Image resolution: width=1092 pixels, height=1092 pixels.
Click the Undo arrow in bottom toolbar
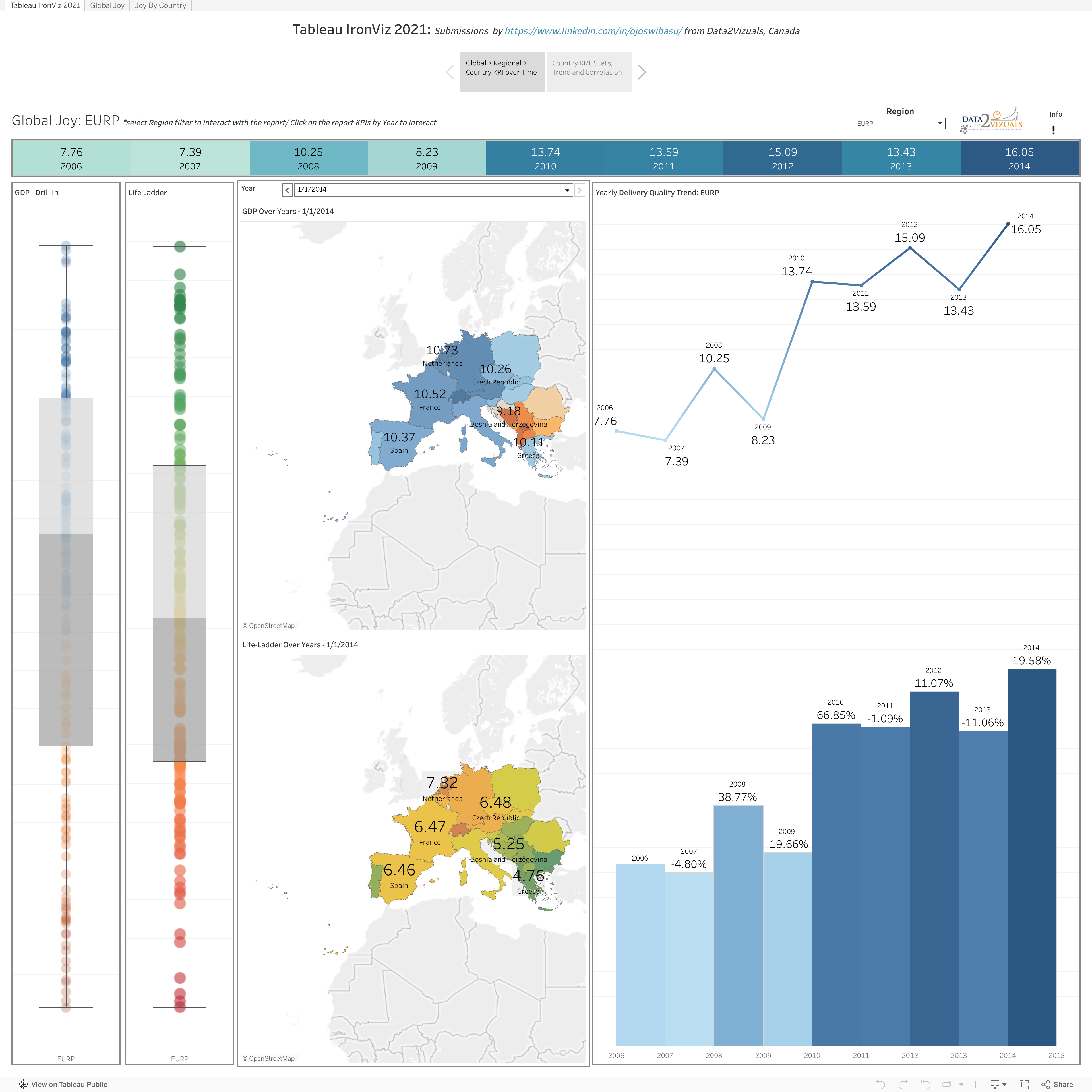[880, 1084]
